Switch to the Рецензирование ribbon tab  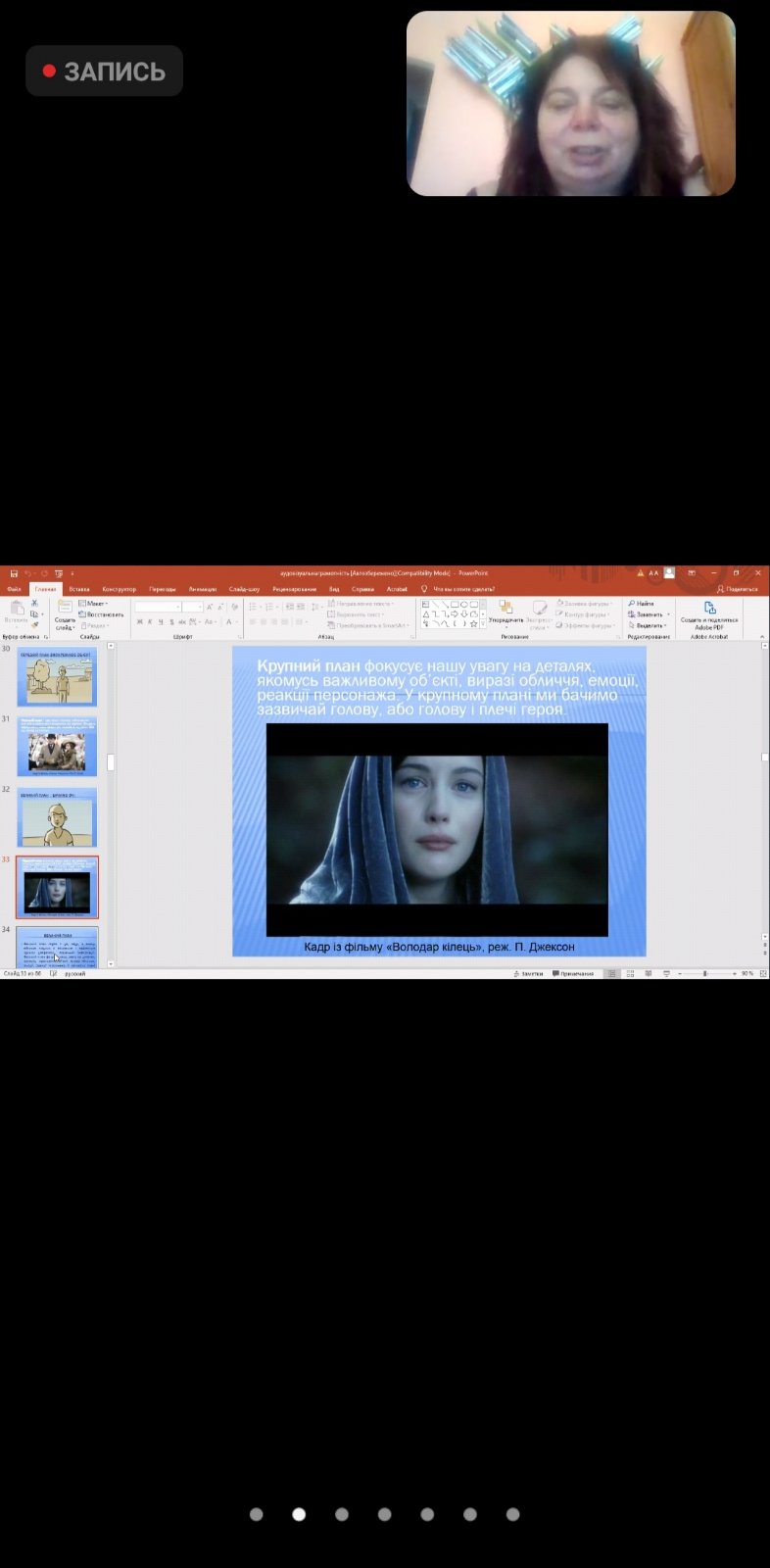click(295, 589)
